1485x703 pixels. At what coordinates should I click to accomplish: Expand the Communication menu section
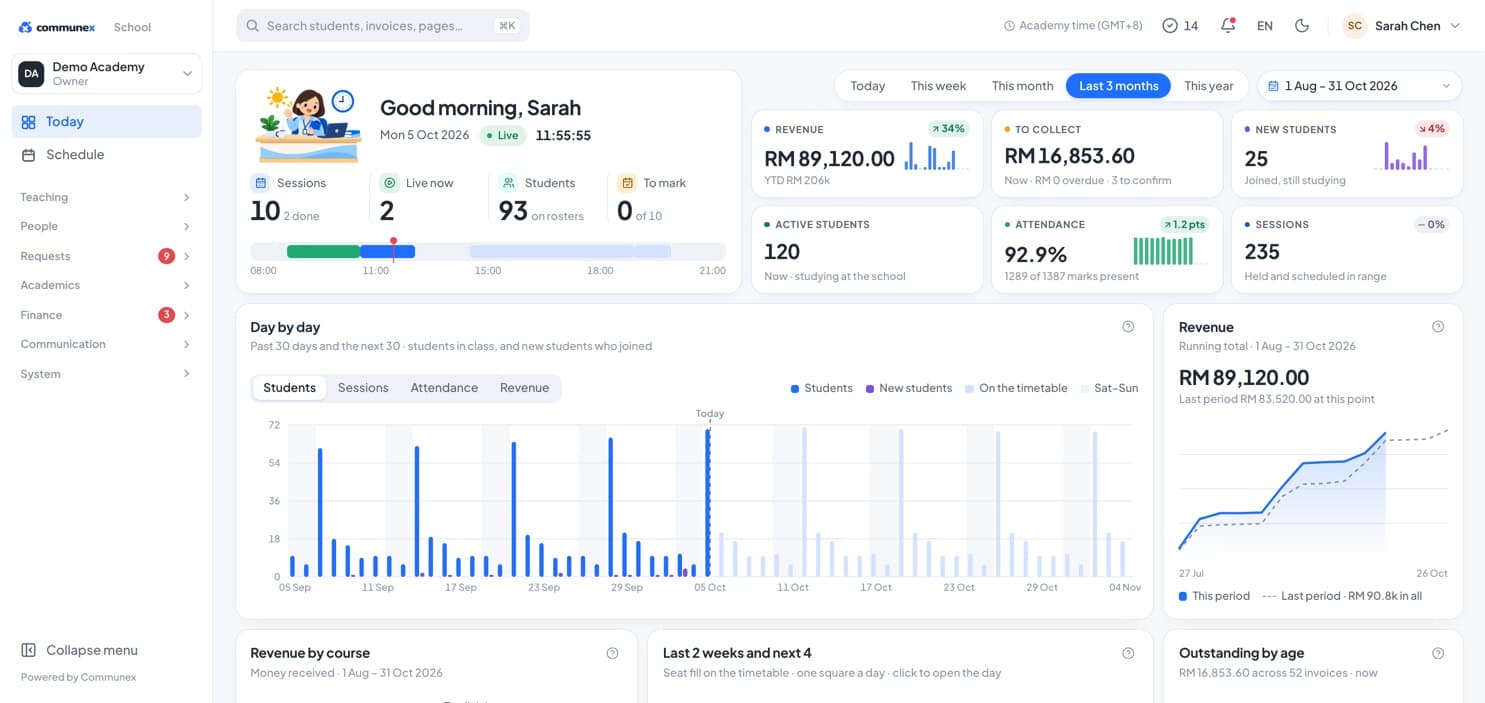coord(106,344)
